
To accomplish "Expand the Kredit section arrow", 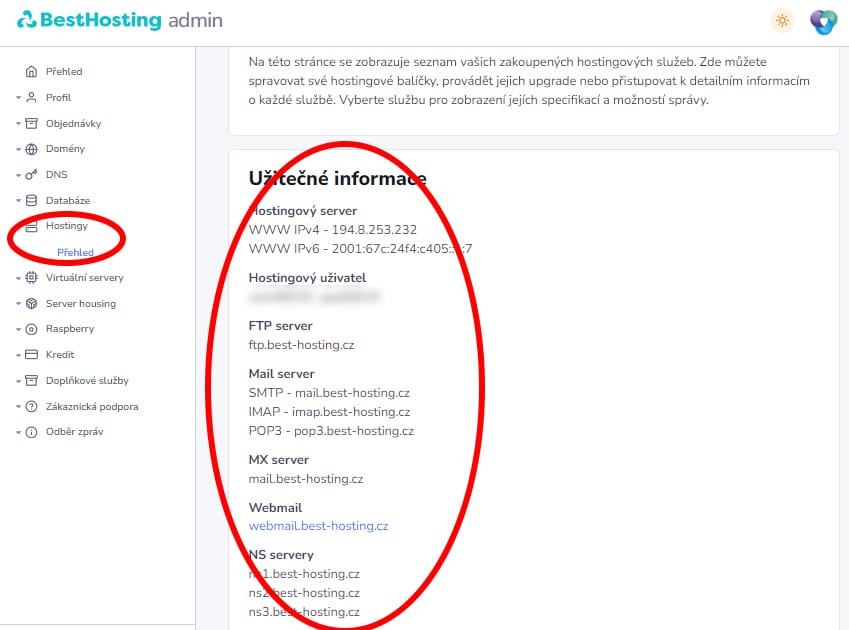I will pyautogui.click(x=18, y=356).
